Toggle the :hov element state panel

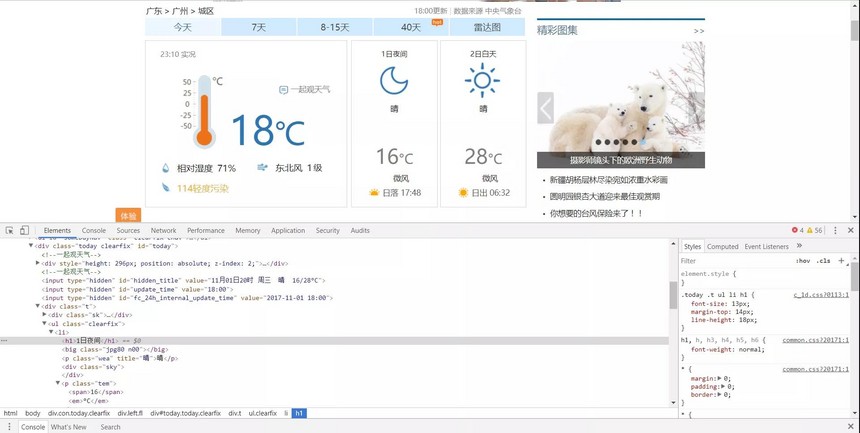coord(802,261)
